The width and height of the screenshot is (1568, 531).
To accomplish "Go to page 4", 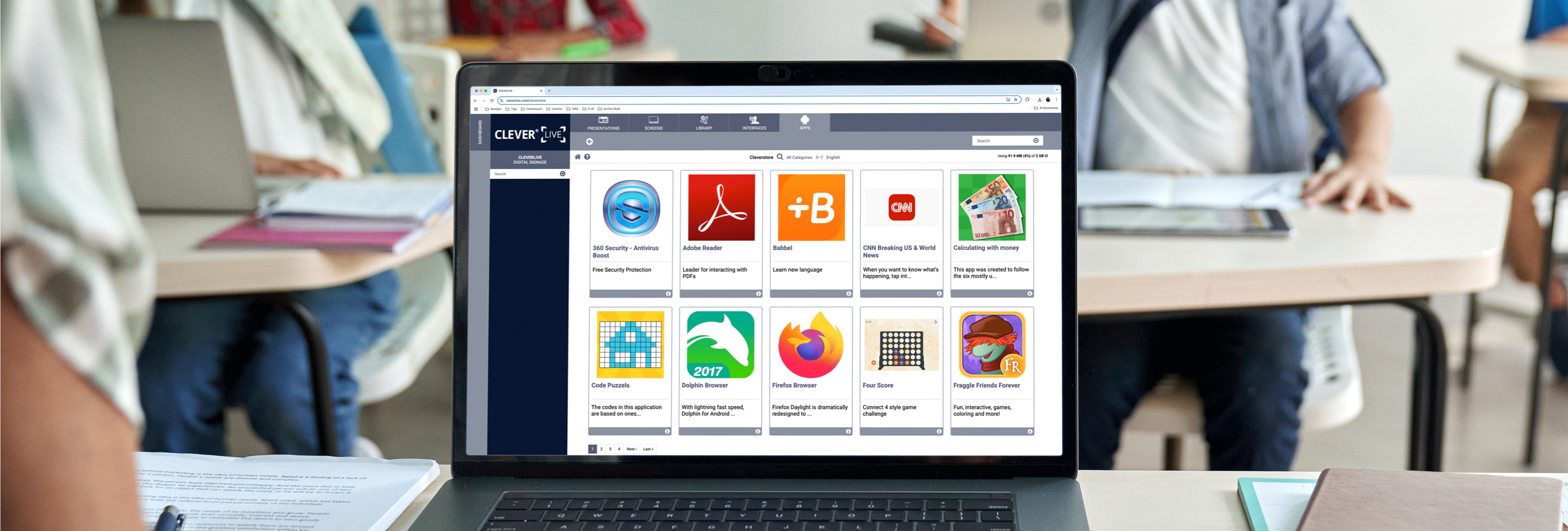I will [x=619, y=449].
